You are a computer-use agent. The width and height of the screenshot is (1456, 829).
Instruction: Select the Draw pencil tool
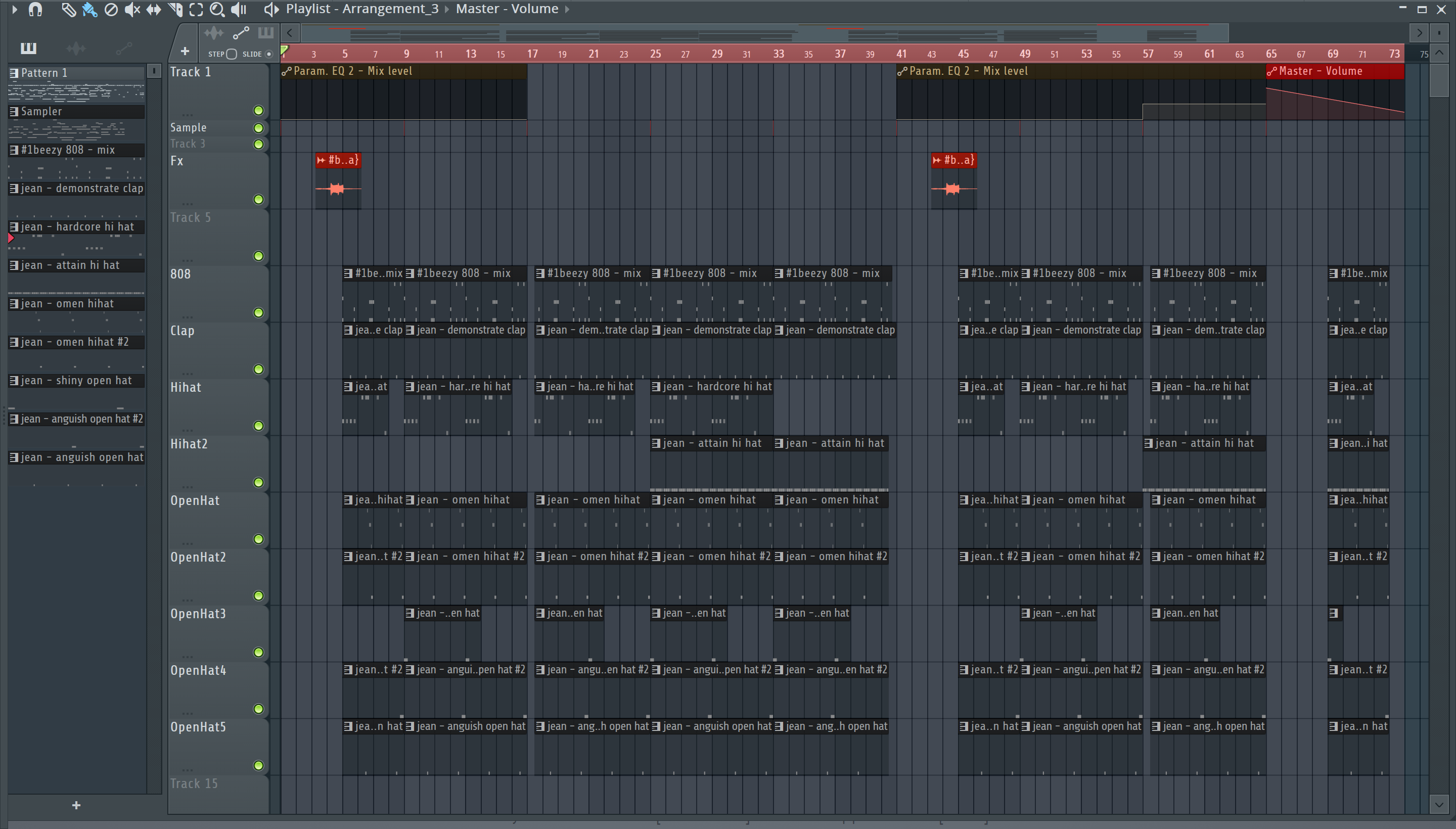tap(68, 10)
